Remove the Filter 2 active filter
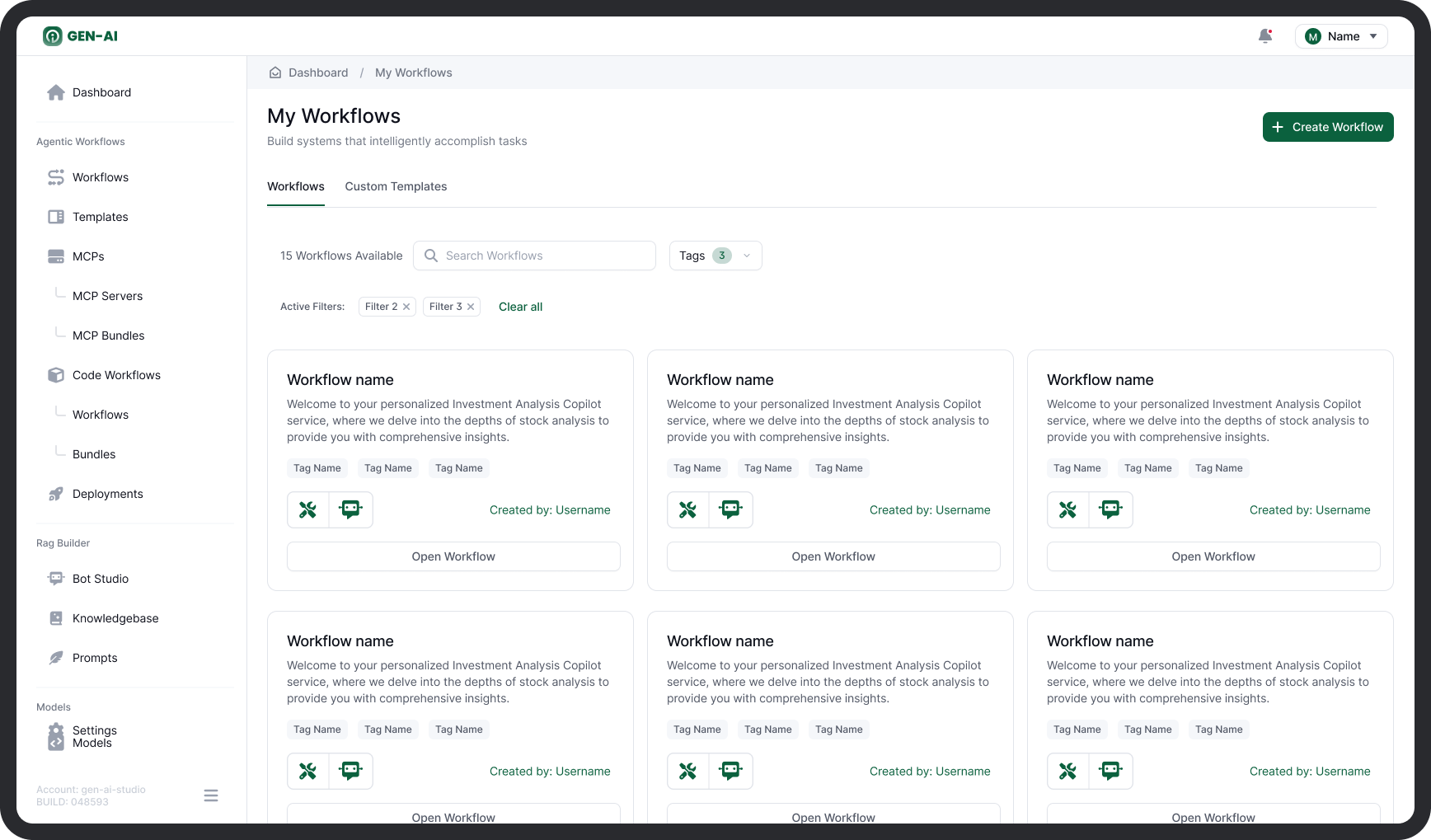This screenshot has width=1431, height=840. point(406,307)
